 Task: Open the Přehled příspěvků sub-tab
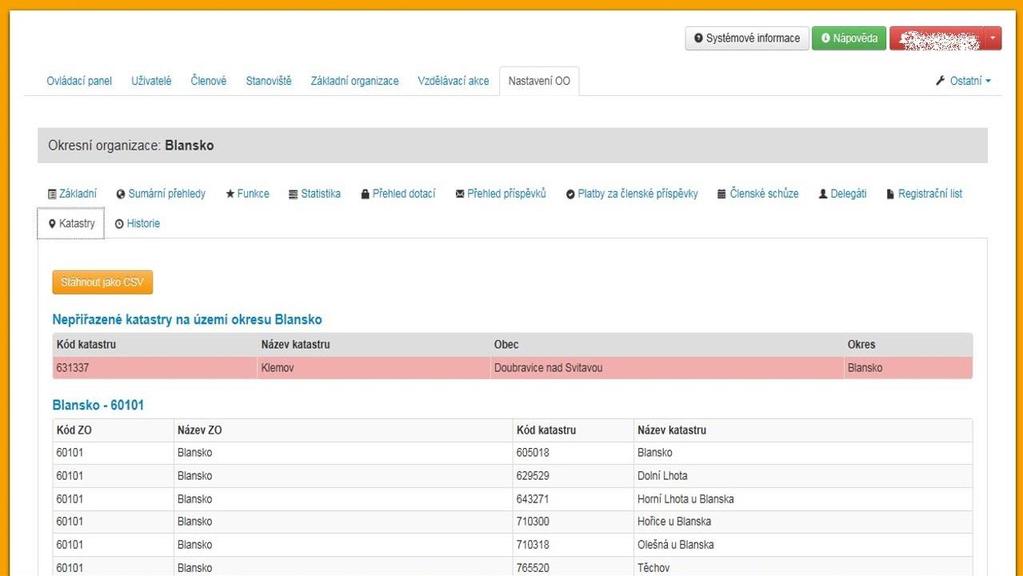(500, 194)
